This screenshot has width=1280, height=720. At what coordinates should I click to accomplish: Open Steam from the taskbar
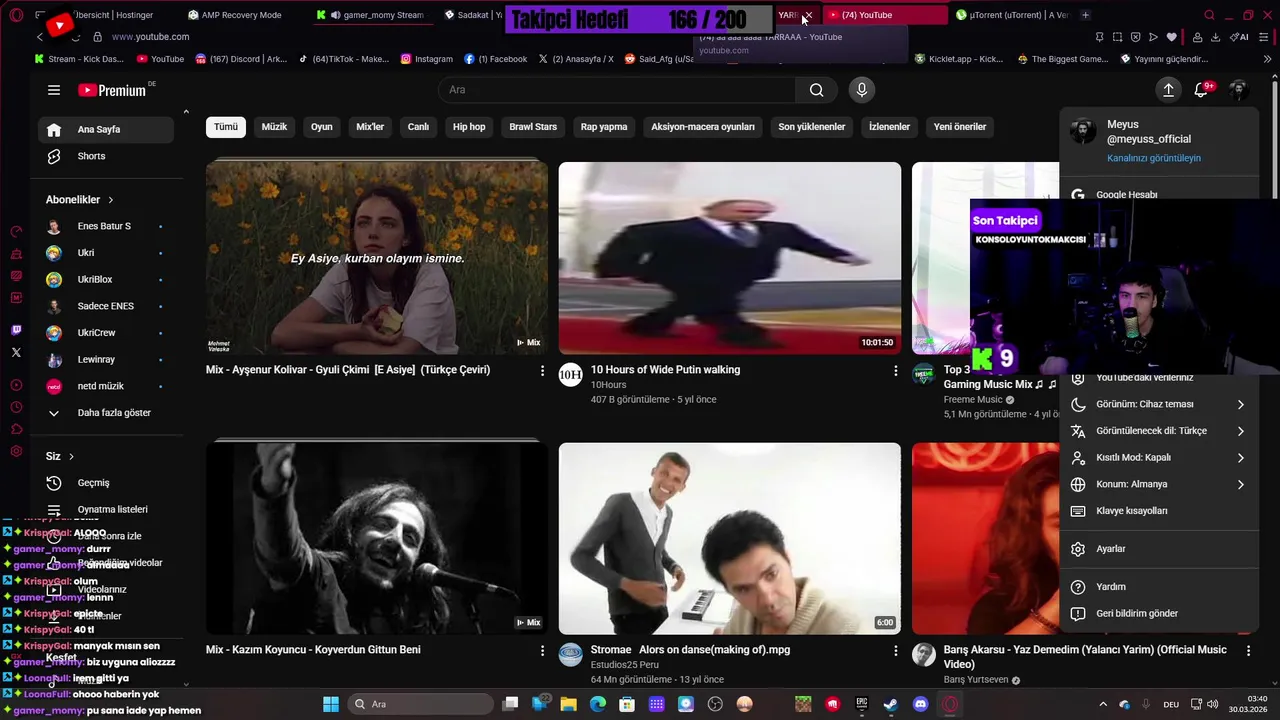[891, 704]
